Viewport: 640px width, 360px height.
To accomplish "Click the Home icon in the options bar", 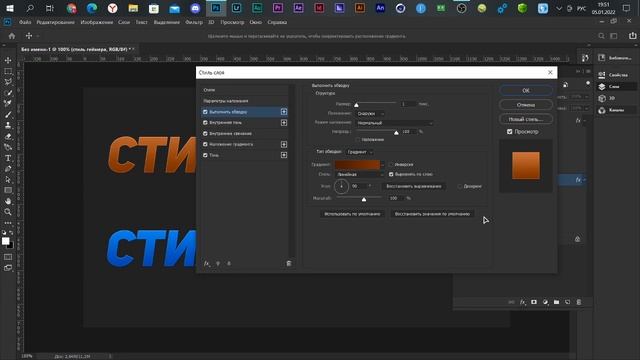I will pos(12,36).
